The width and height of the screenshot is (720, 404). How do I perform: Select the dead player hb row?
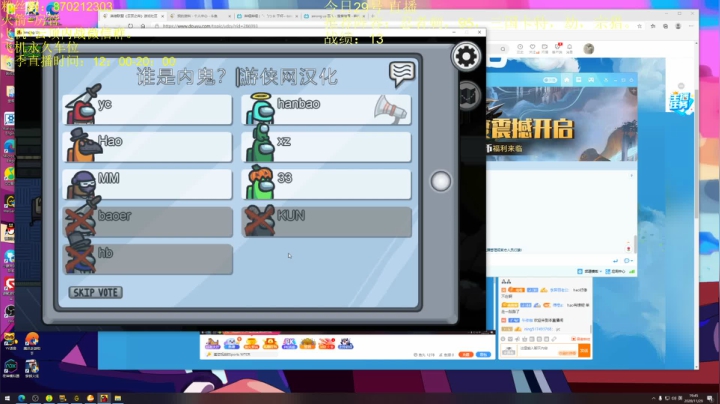click(x=147, y=259)
